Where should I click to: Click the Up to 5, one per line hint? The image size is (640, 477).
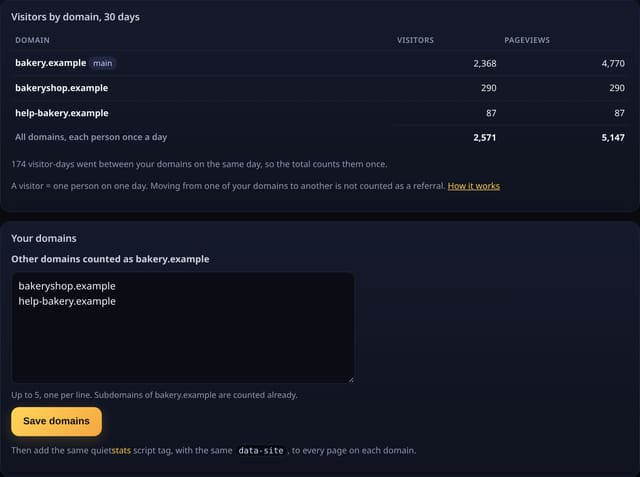pos(154,395)
